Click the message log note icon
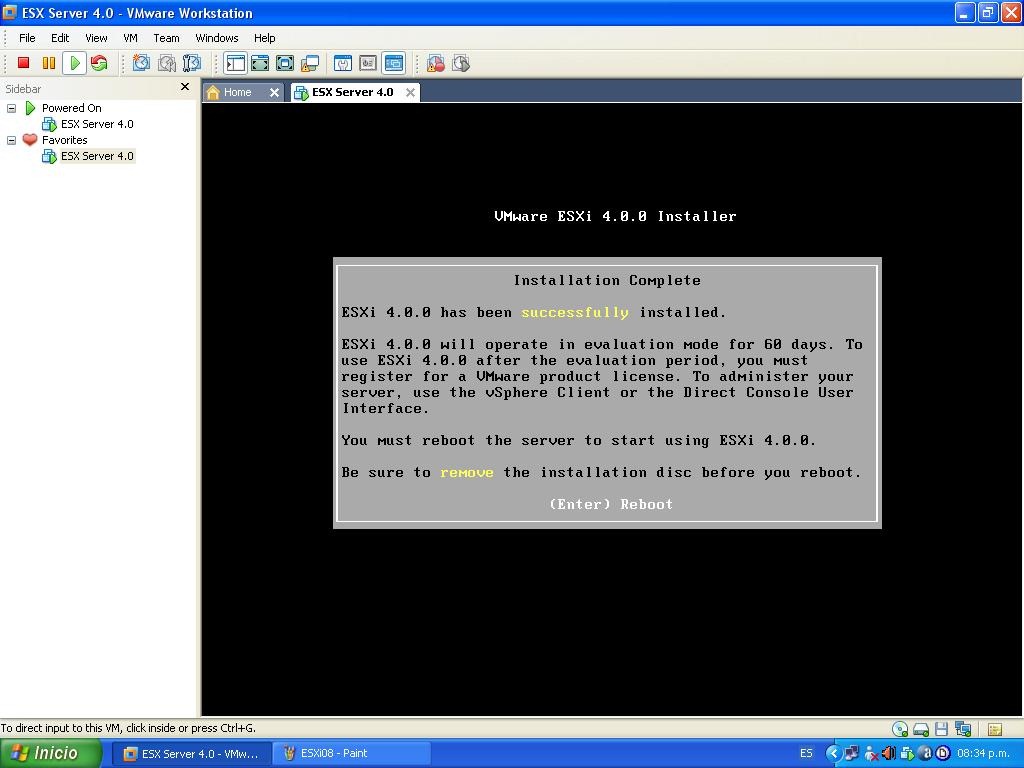 tap(995, 729)
